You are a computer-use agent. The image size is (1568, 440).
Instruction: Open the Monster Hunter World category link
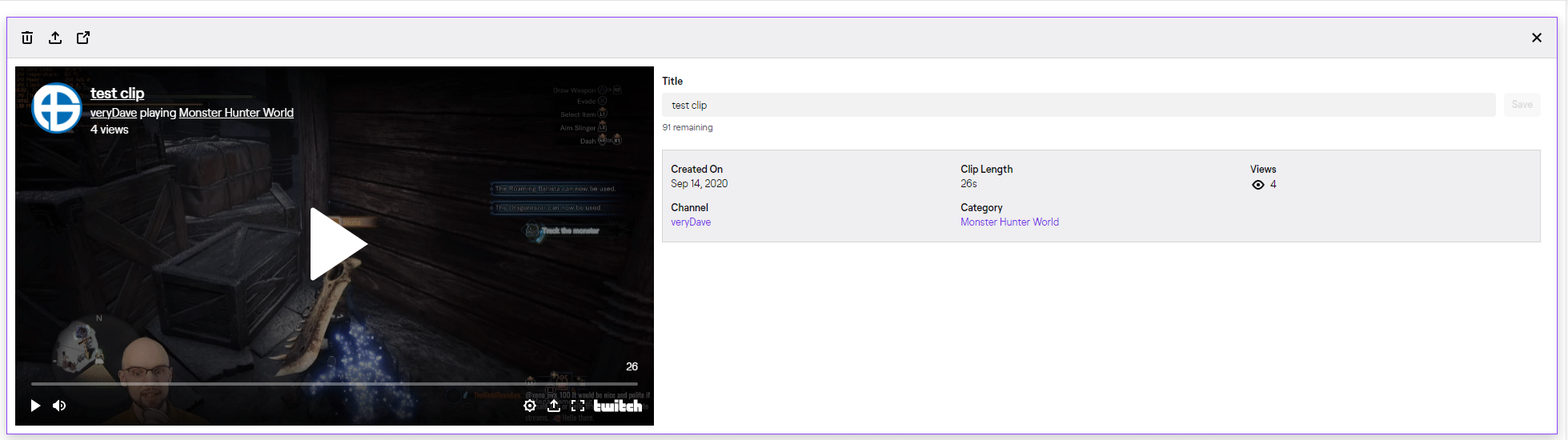[x=1009, y=222]
